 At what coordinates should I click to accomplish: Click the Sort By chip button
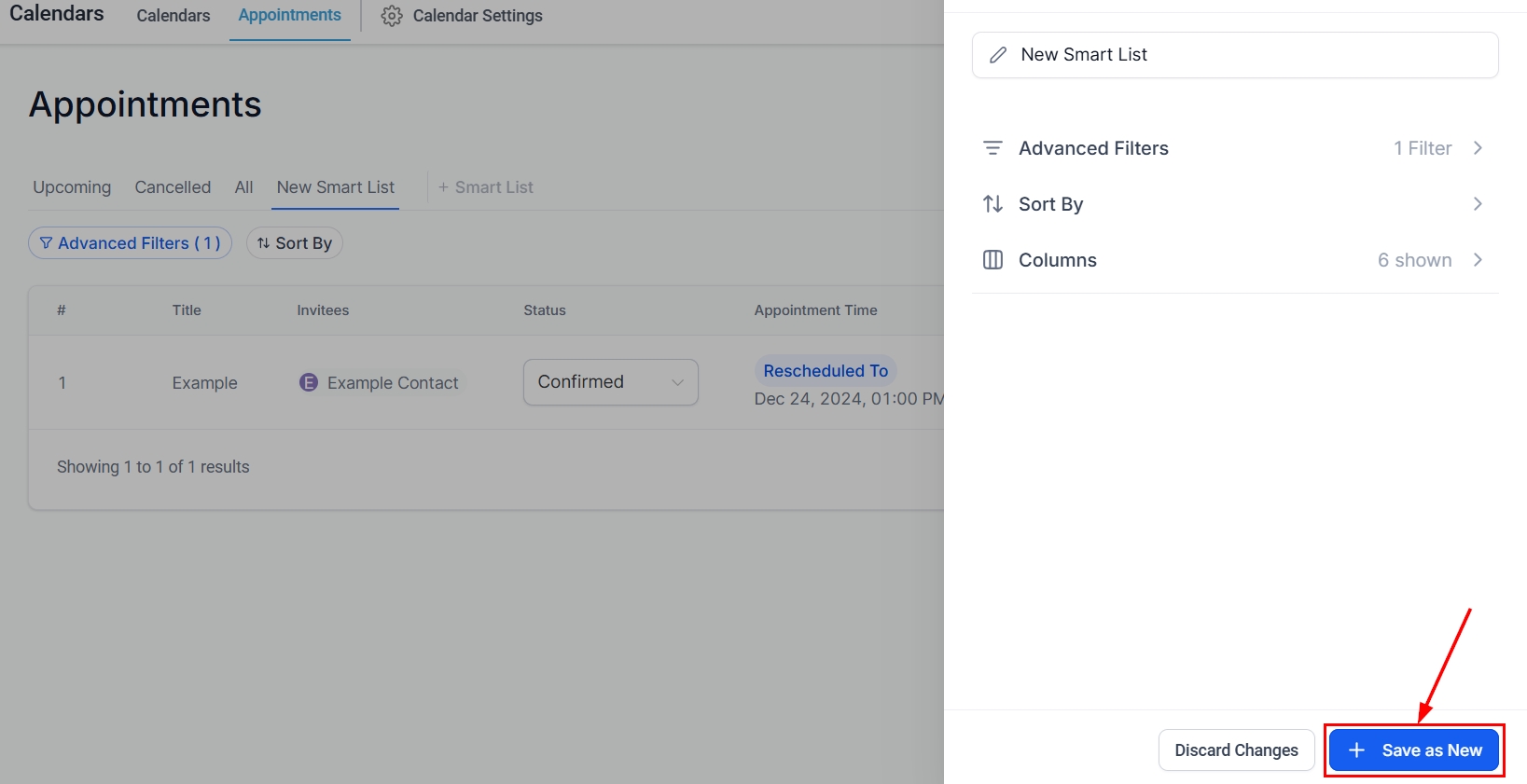(x=295, y=243)
